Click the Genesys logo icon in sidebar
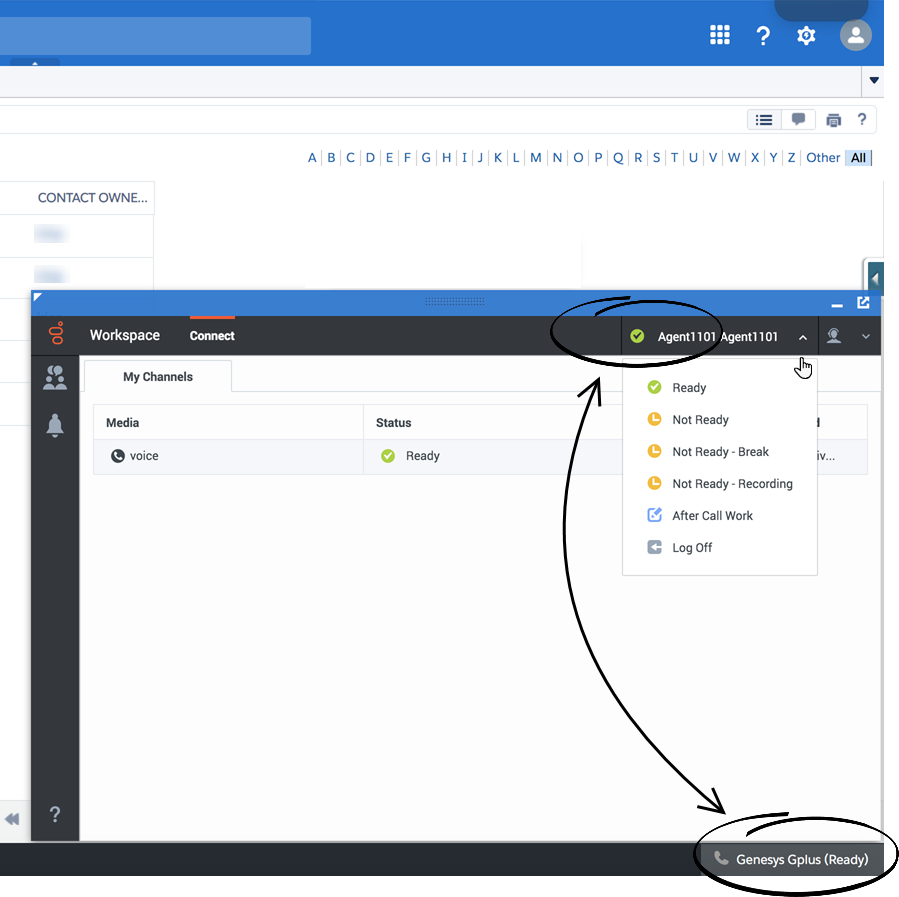 click(56, 335)
